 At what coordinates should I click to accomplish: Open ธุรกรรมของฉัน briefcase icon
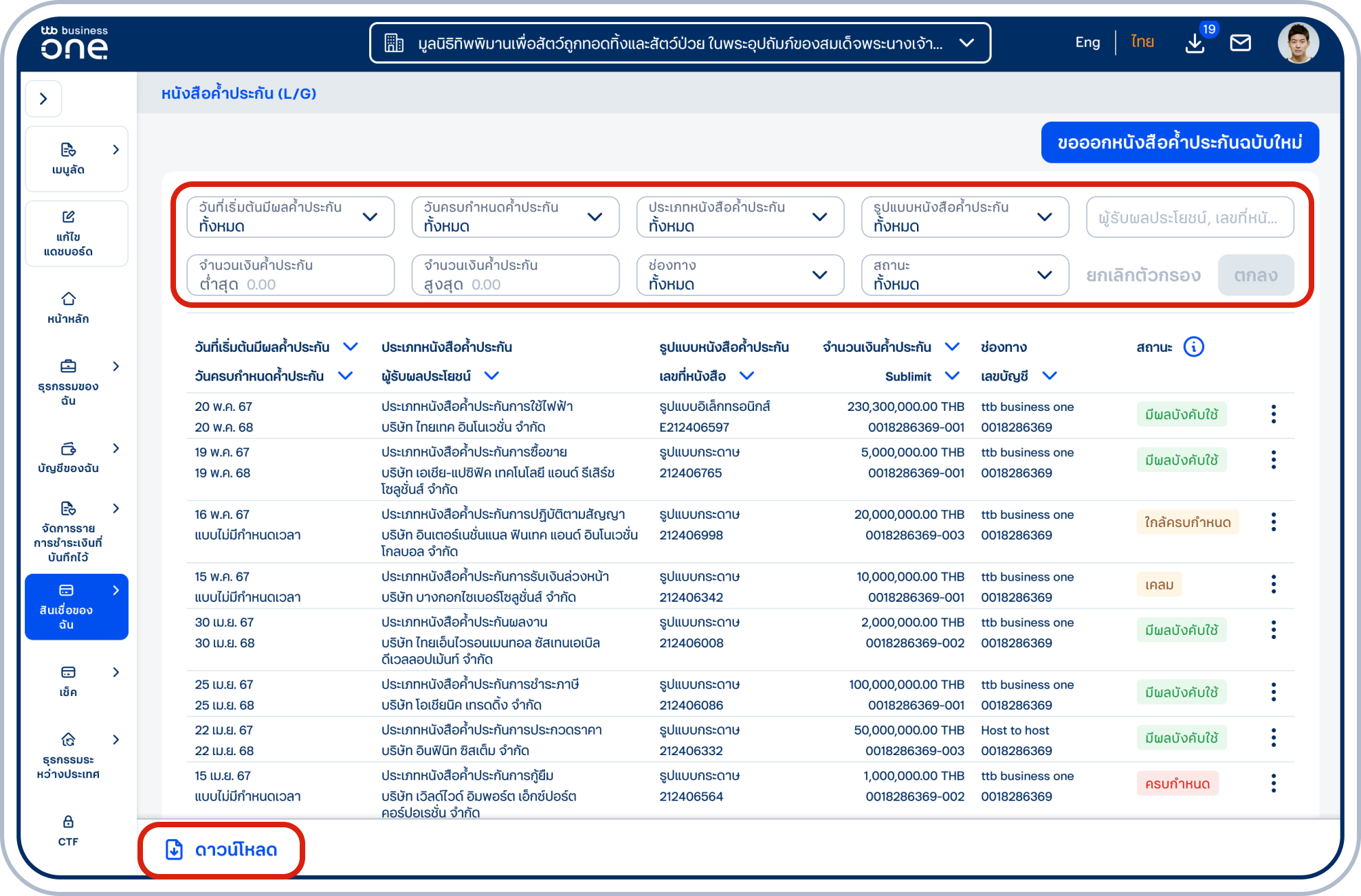click(x=68, y=366)
